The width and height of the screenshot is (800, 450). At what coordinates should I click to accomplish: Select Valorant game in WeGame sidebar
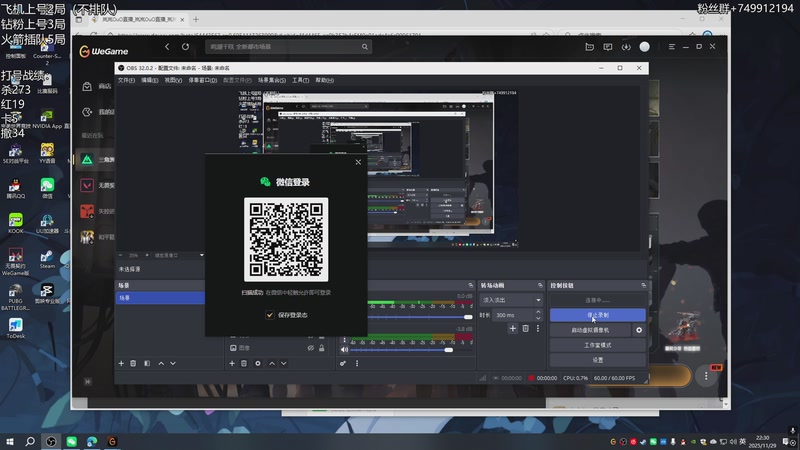[87, 185]
